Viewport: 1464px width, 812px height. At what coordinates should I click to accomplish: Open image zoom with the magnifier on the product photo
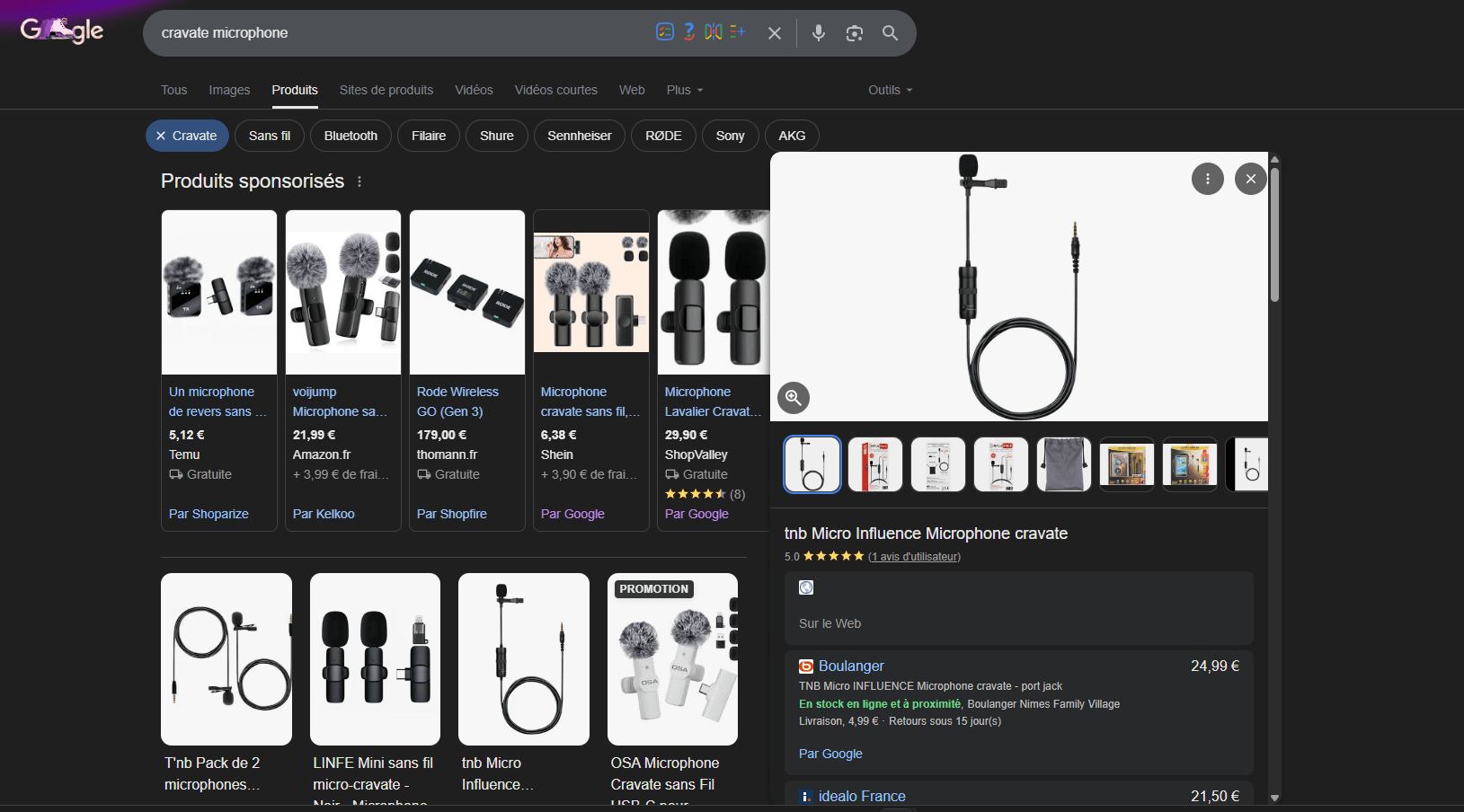pos(793,397)
